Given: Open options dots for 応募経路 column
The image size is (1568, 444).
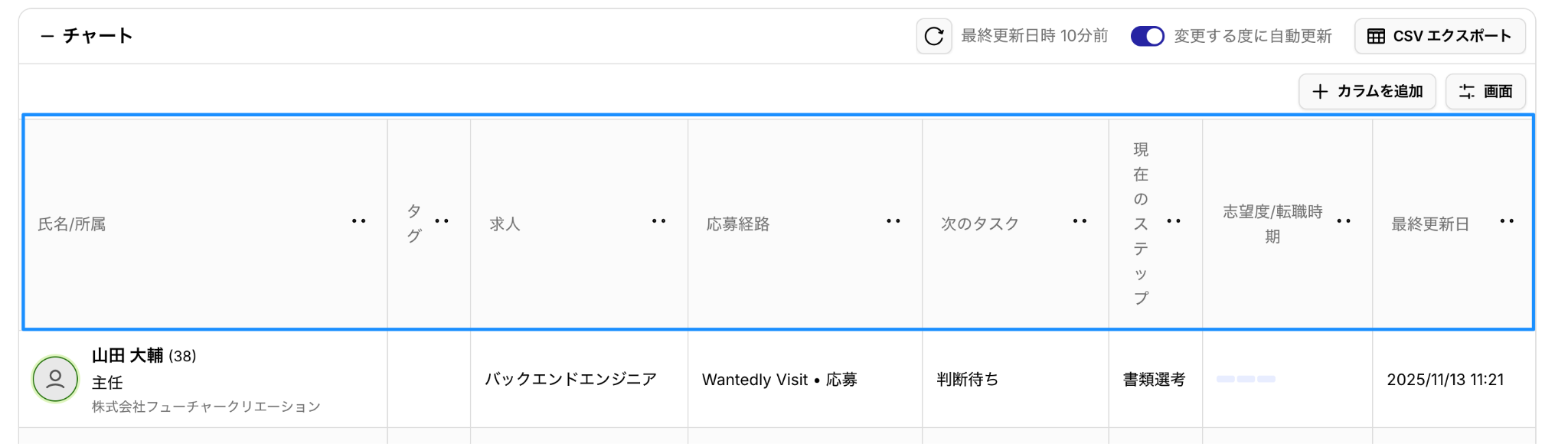Looking at the screenshot, I should 893,221.
